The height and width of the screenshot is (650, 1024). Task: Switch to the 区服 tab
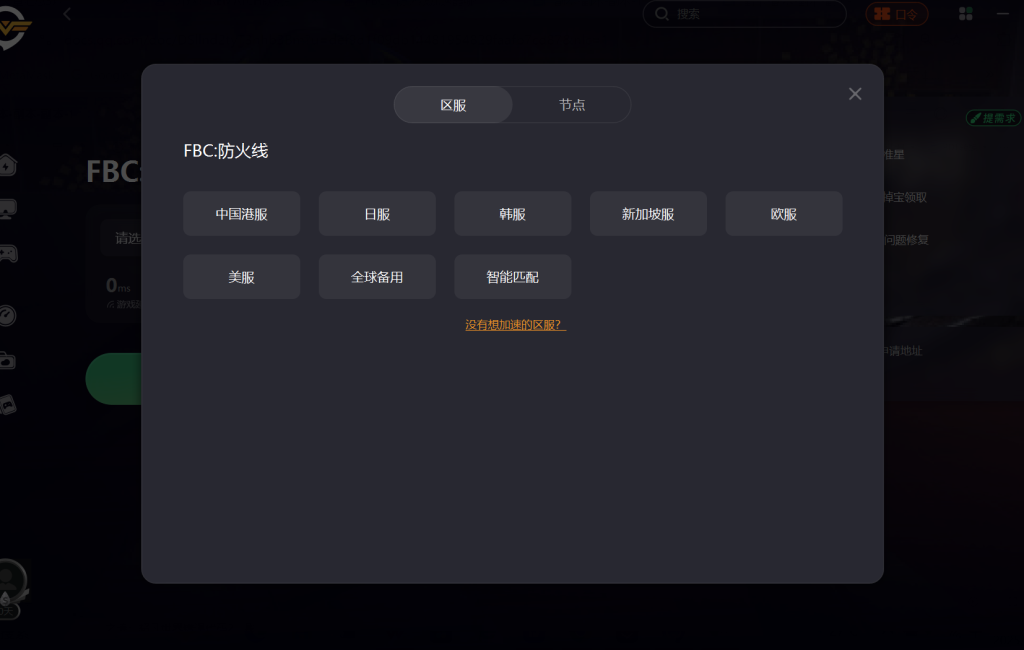[x=453, y=105]
